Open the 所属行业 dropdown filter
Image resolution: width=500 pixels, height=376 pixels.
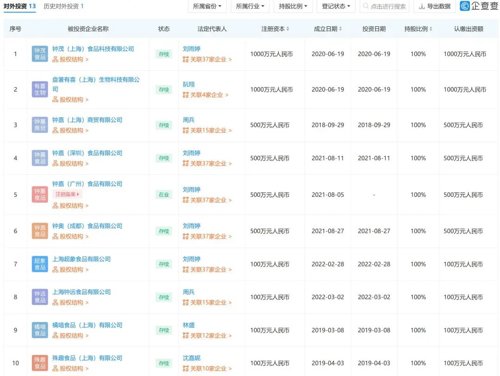coord(250,6)
